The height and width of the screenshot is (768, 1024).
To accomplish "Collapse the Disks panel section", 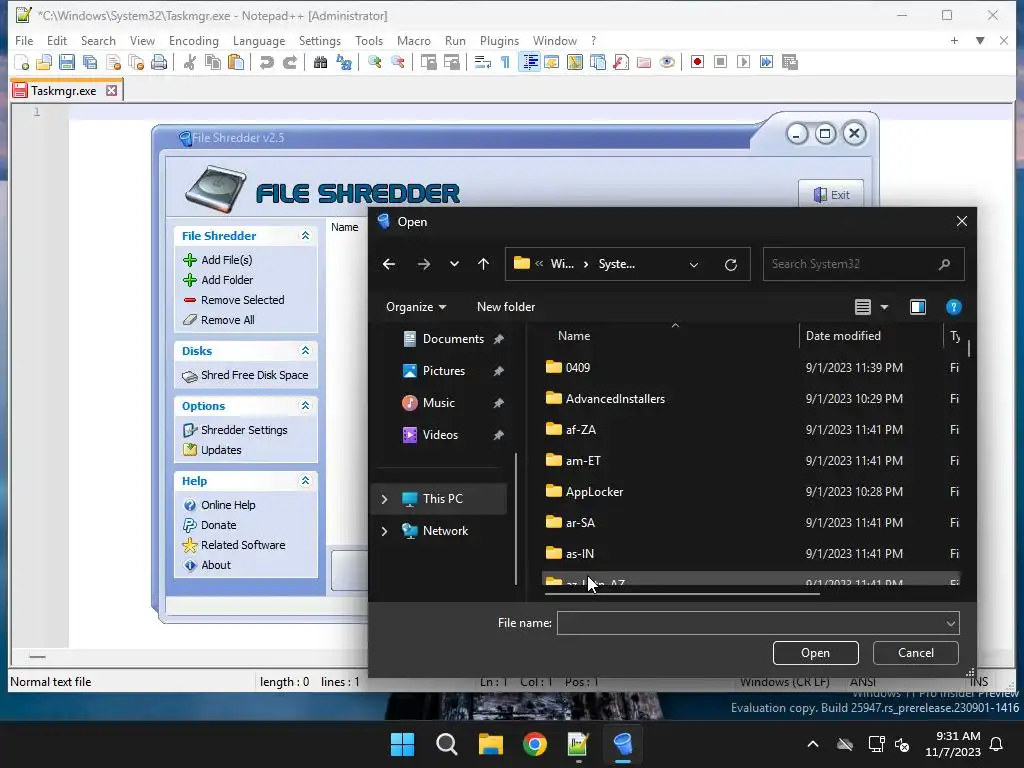I will pos(305,351).
